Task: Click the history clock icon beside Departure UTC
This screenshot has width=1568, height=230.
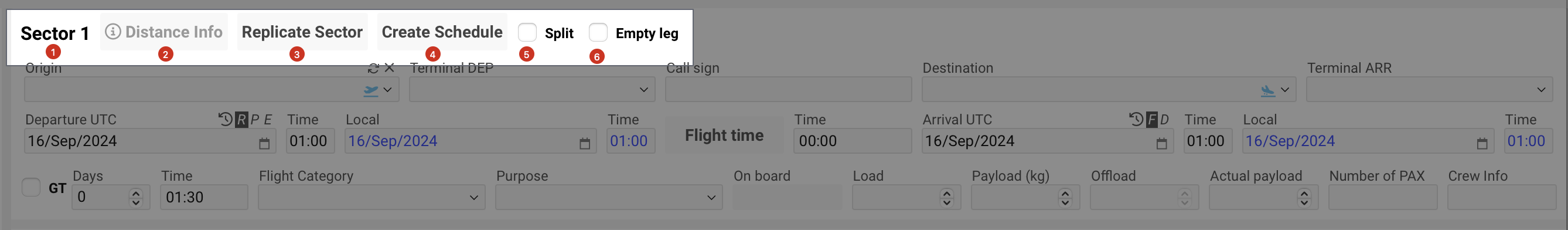Action: pos(225,119)
